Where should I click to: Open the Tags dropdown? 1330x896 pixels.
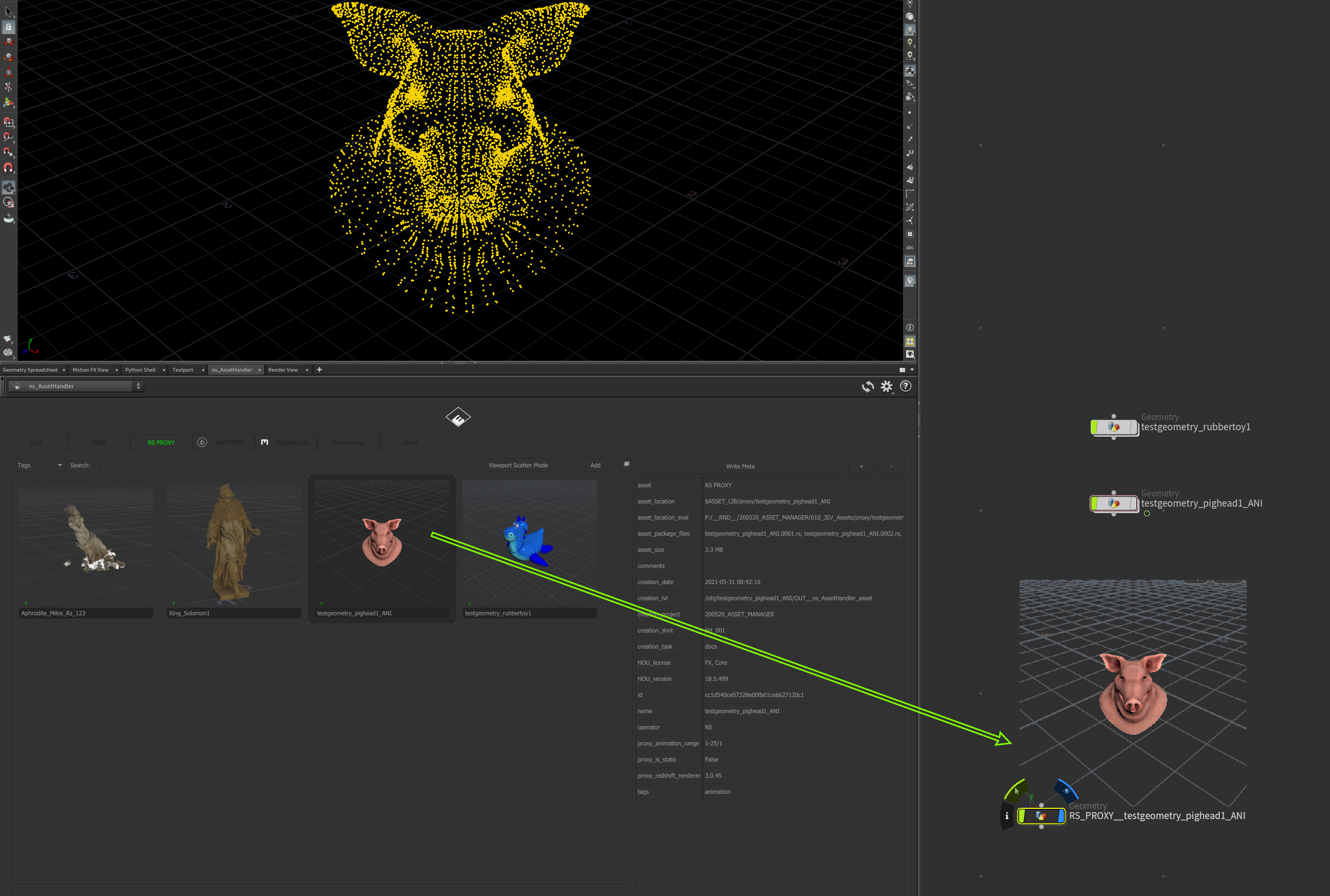pos(39,465)
